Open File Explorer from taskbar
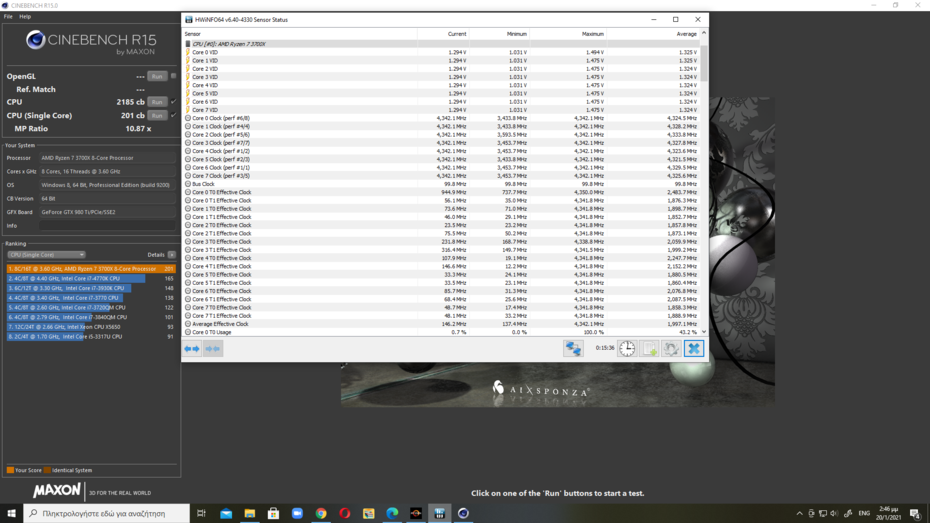The height and width of the screenshot is (523, 930). point(250,514)
